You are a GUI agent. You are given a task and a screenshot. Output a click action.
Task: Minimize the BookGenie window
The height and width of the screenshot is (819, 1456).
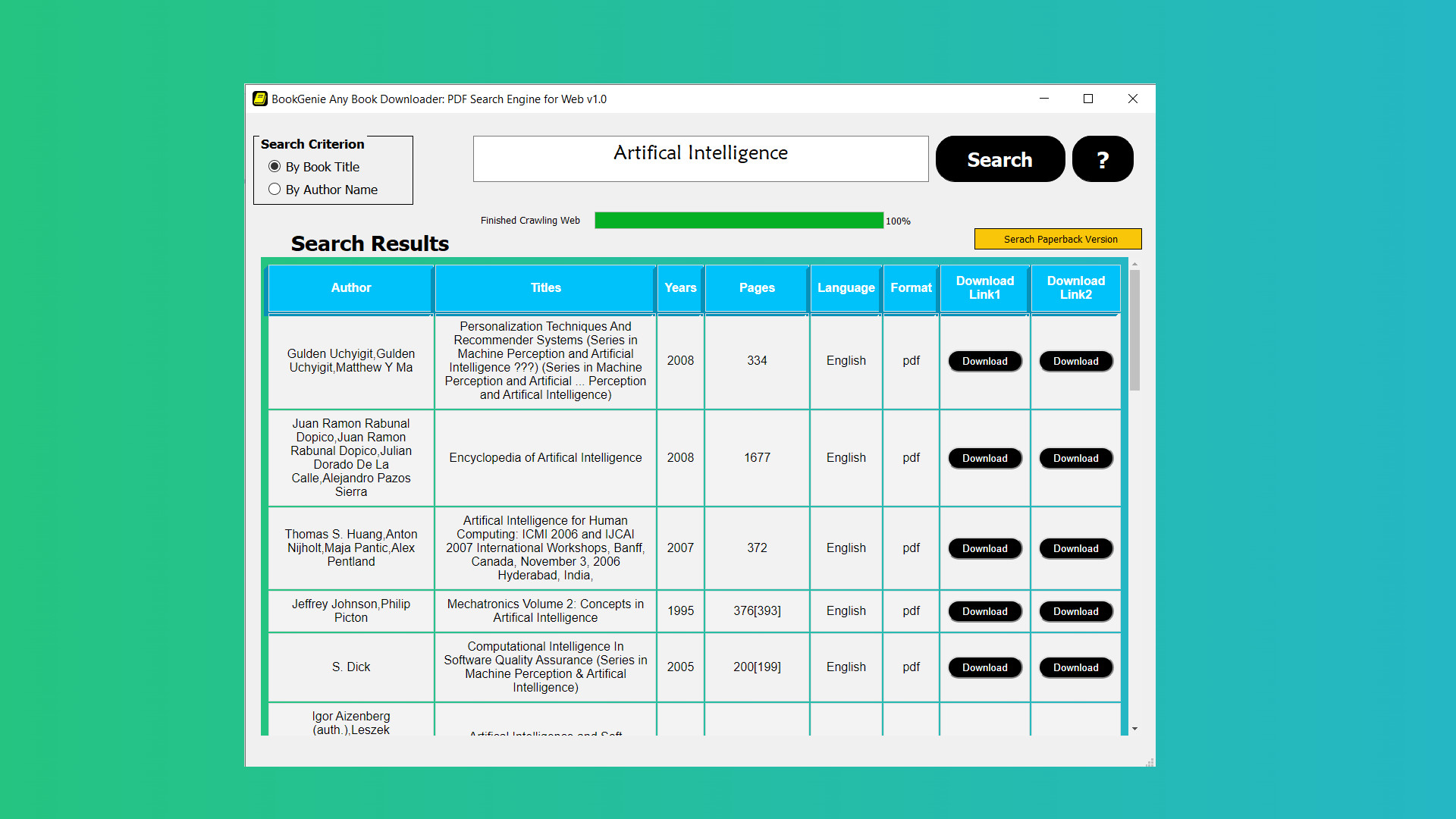[x=1044, y=99]
